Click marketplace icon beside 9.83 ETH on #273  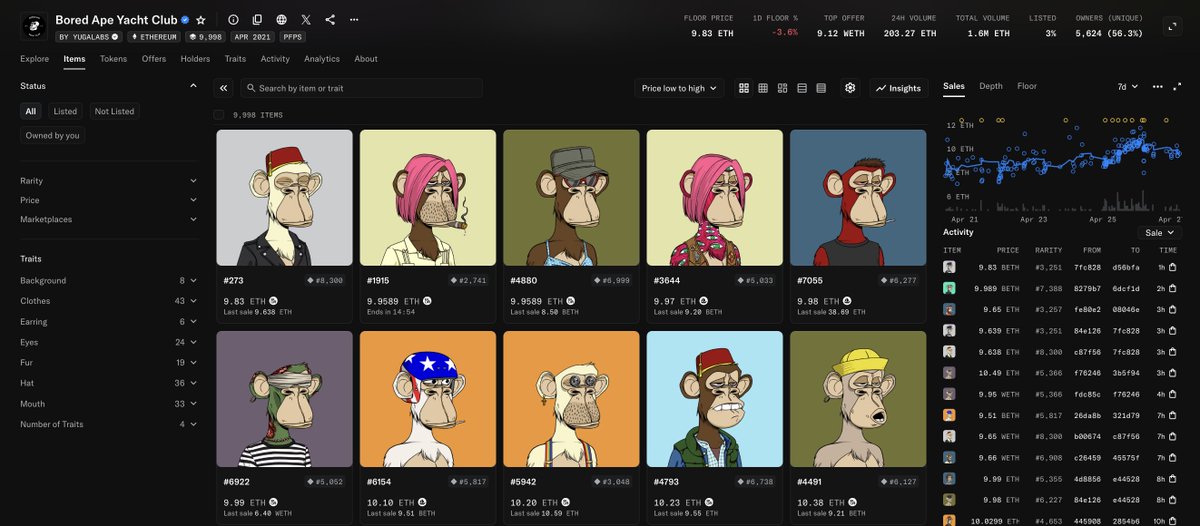274,301
